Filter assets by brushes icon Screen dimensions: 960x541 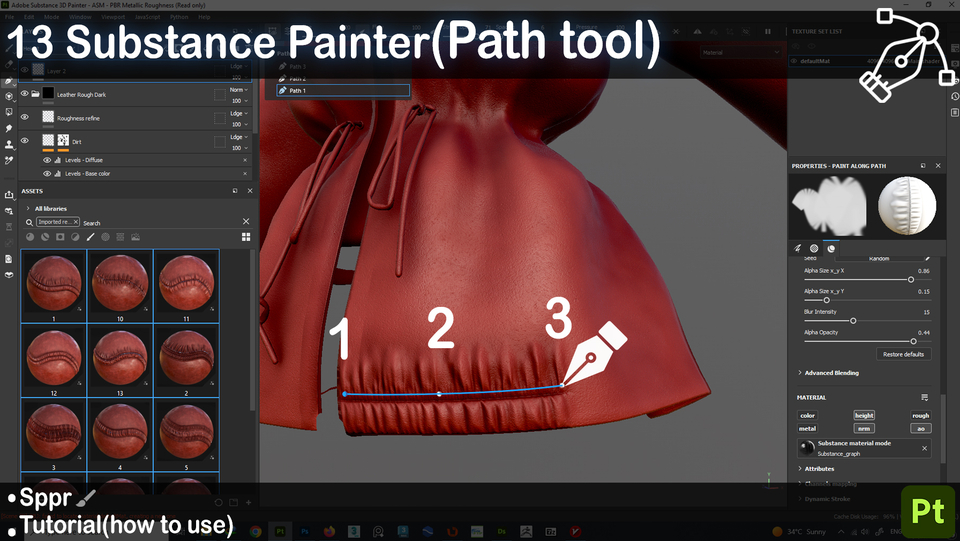(90, 237)
